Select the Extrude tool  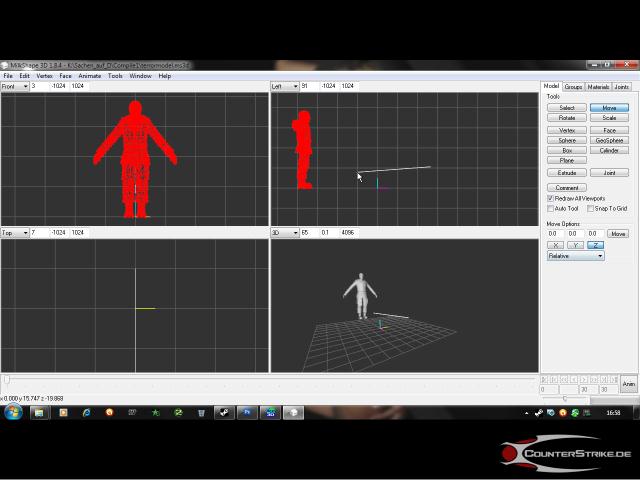point(567,173)
